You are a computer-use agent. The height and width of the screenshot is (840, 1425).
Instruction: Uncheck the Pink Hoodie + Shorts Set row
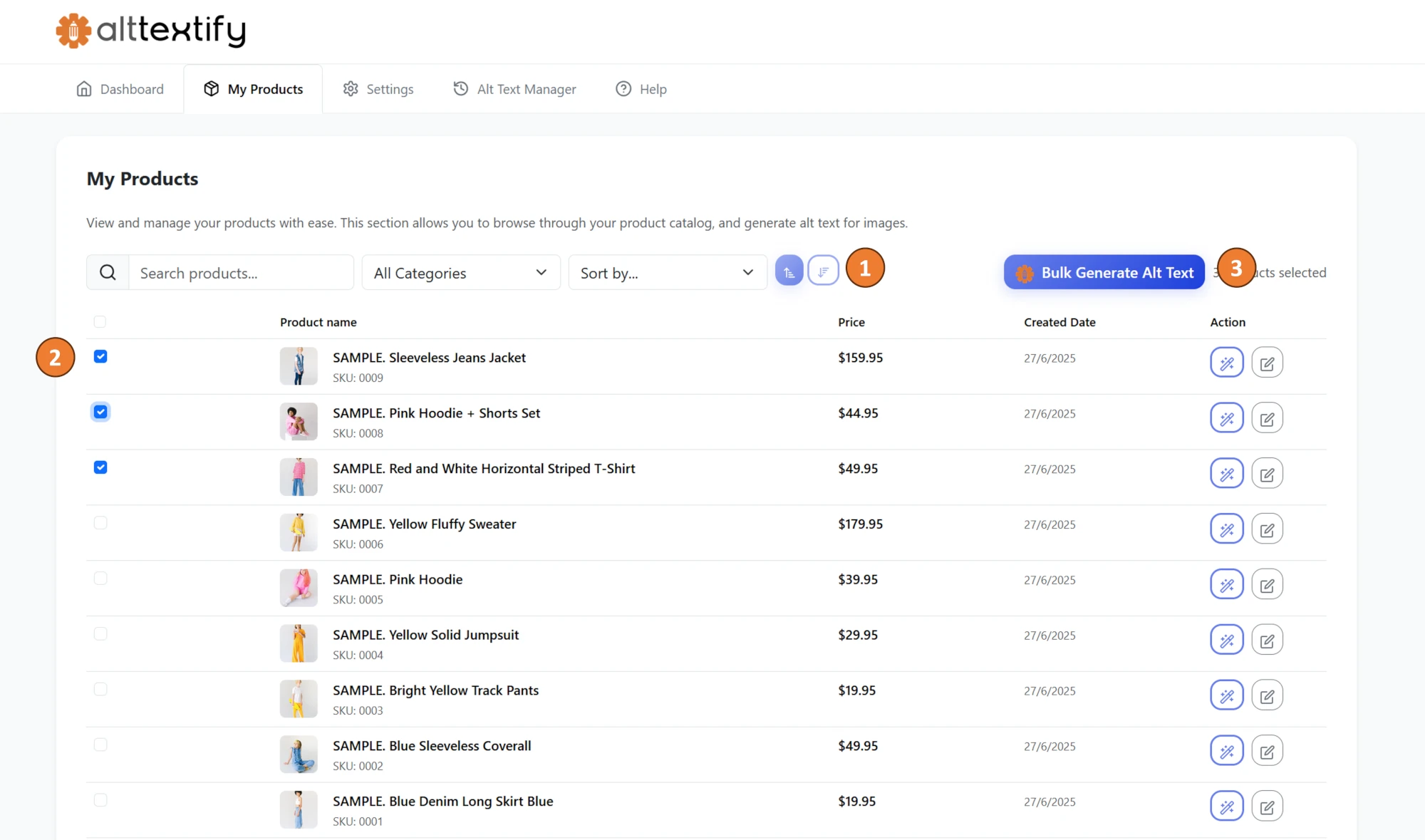click(100, 411)
